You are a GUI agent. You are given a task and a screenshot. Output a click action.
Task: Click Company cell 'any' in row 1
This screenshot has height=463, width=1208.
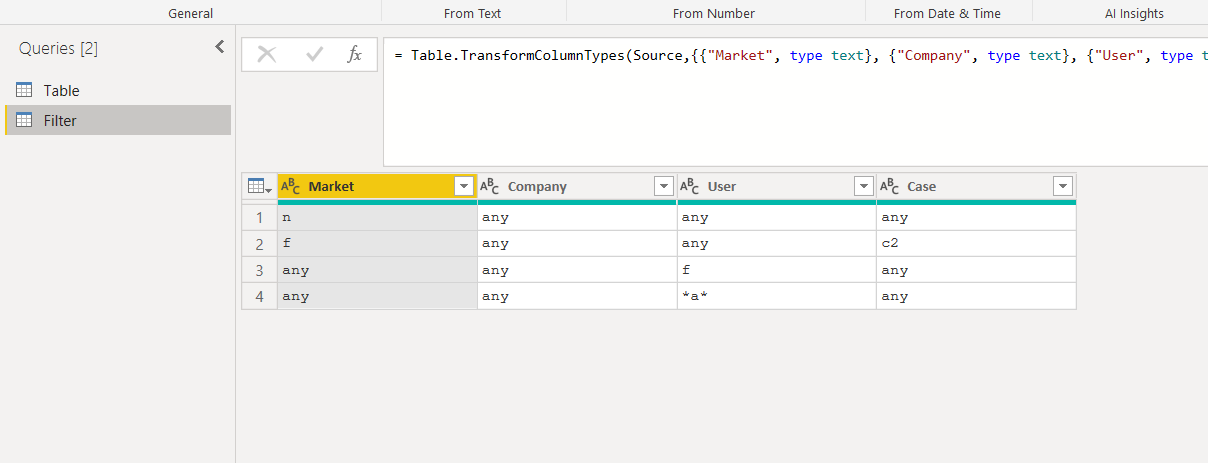click(577, 217)
